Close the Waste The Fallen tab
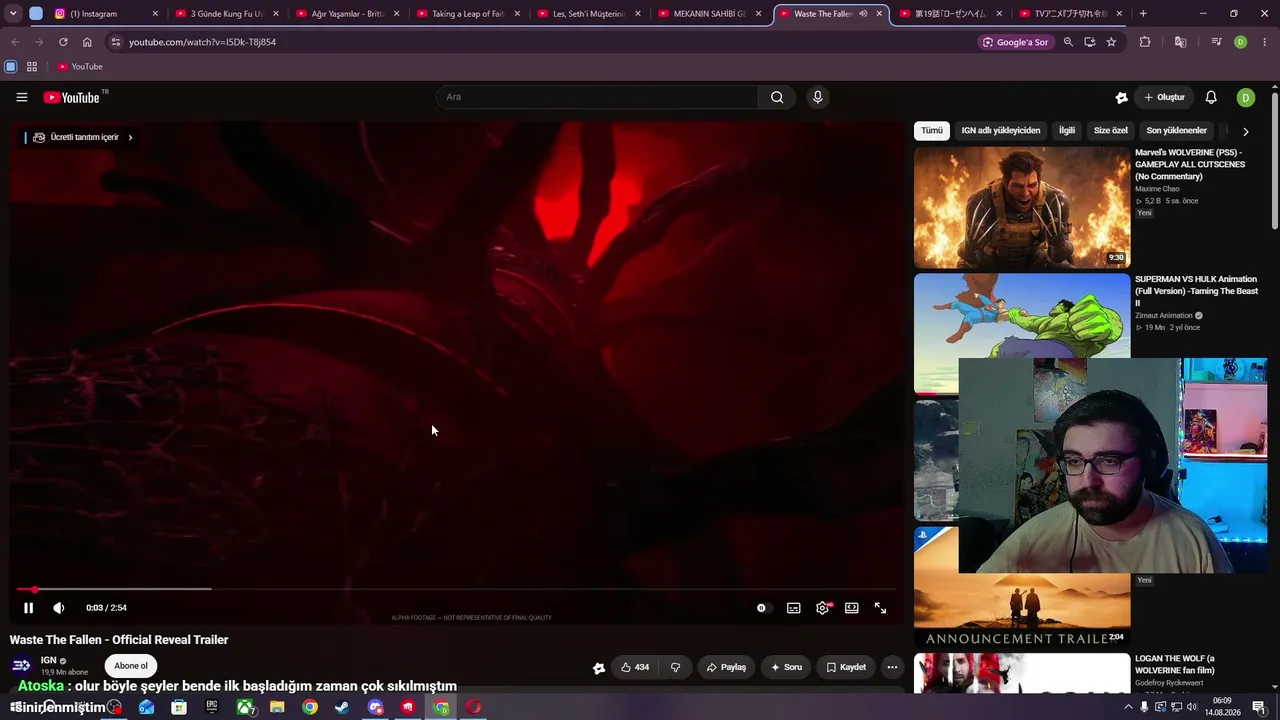Screen dimensions: 1280x720 pyautogui.click(x=879, y=14)
